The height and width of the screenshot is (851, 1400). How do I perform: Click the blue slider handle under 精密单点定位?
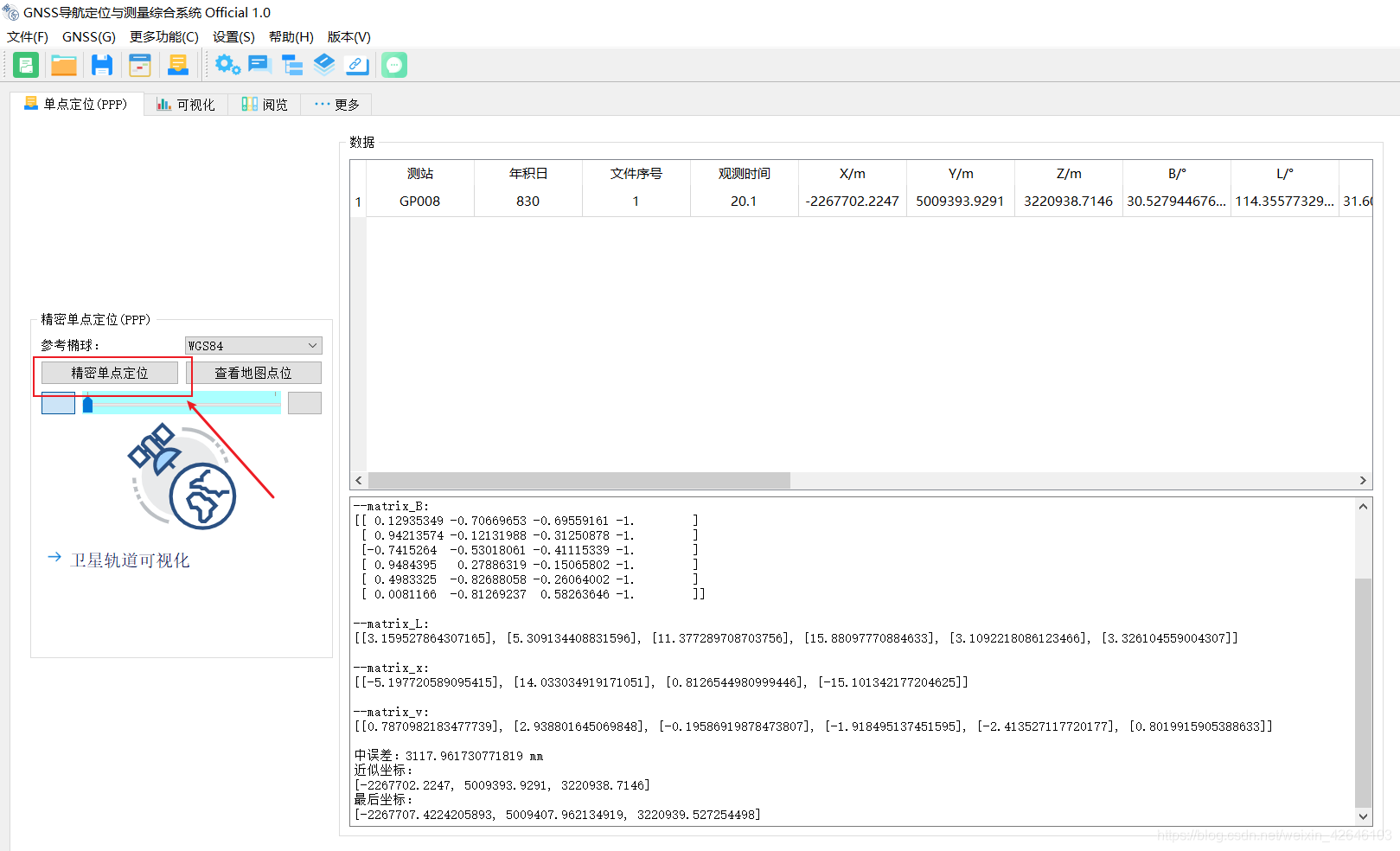[x=87, y=404]
